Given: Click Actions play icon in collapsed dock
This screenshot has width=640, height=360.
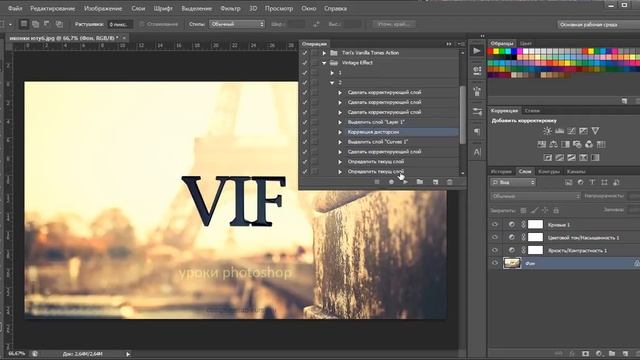Looking at the screenshot, I should (477, 51).
